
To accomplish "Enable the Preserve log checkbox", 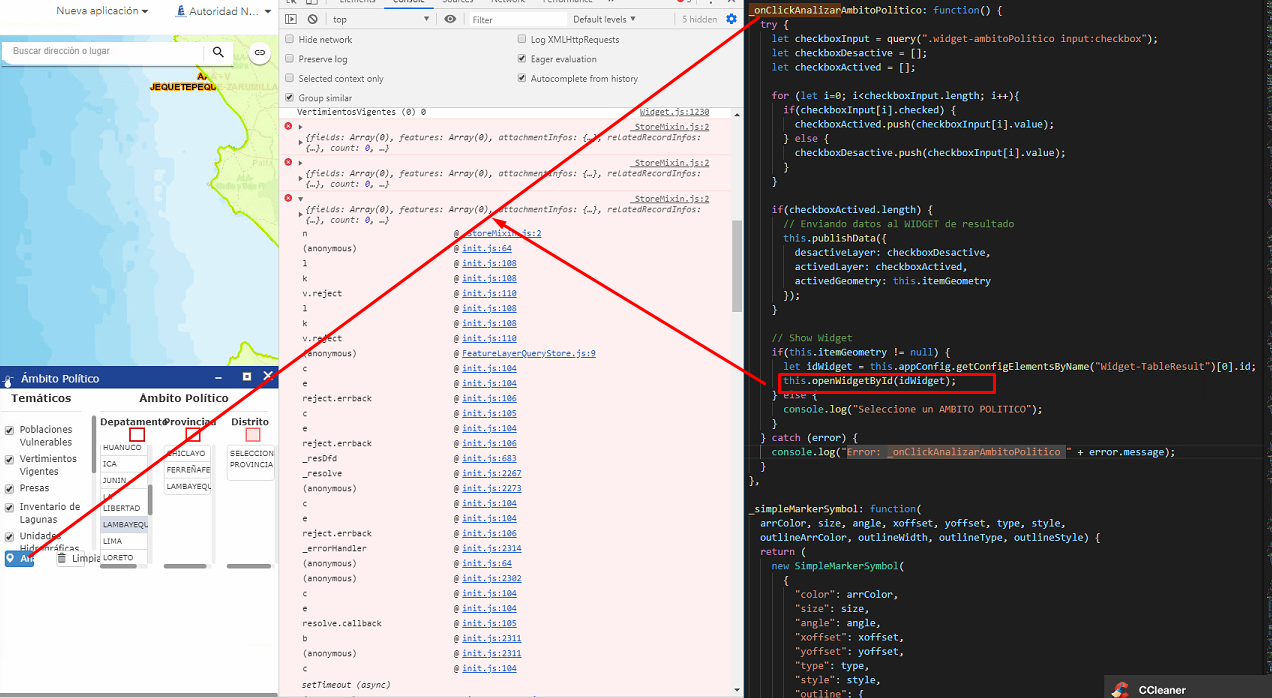I will [290, 59].
